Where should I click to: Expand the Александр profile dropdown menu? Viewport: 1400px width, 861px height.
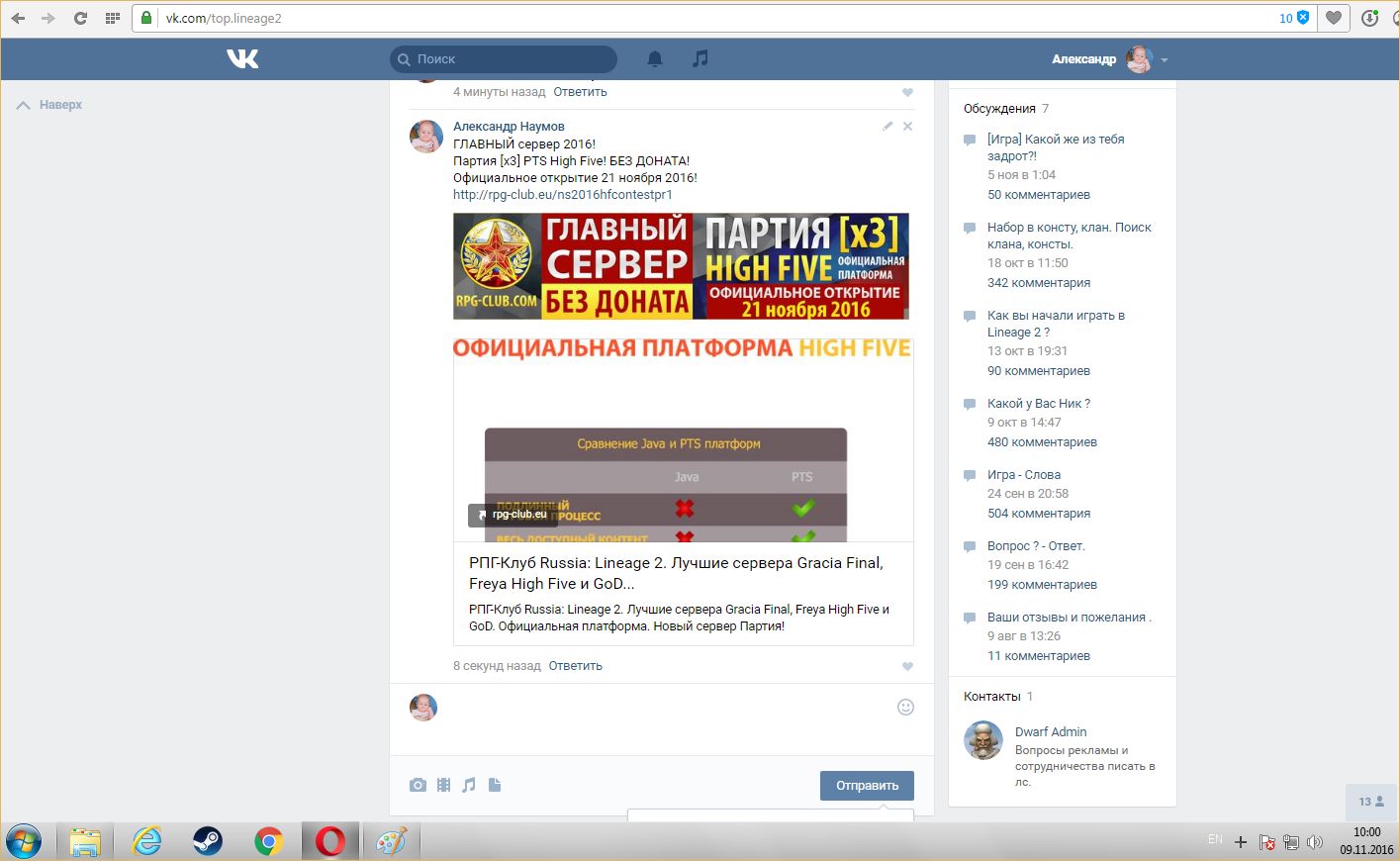point(1165,60)
